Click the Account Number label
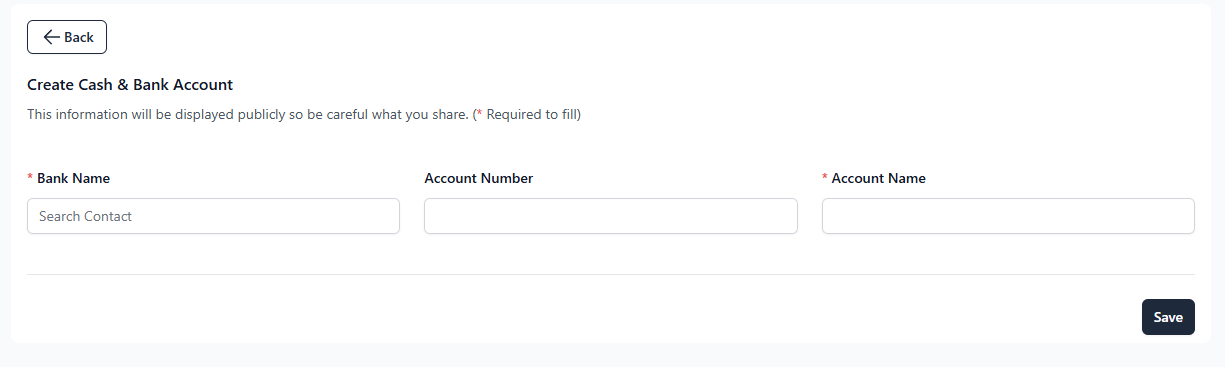The width and height of the screenshot is (1225, 367). click(479, 178)
